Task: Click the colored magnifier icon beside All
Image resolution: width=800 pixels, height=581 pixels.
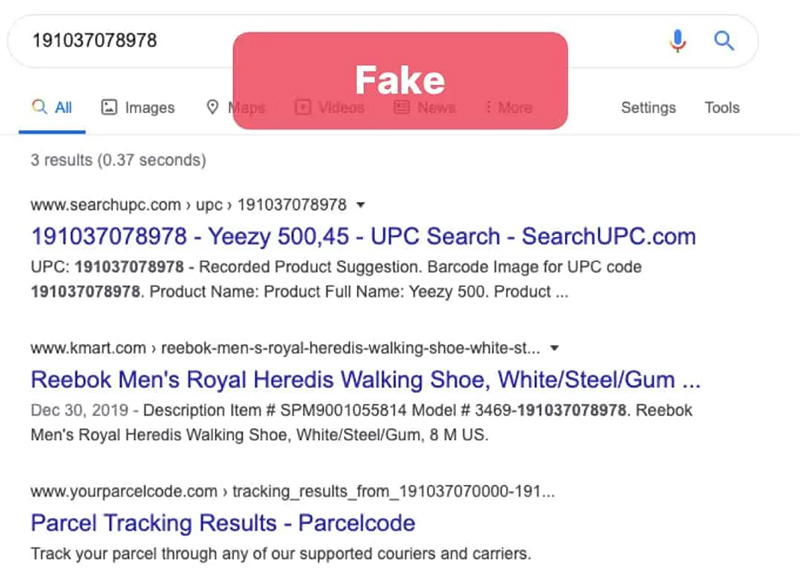Action: point(39,107)
